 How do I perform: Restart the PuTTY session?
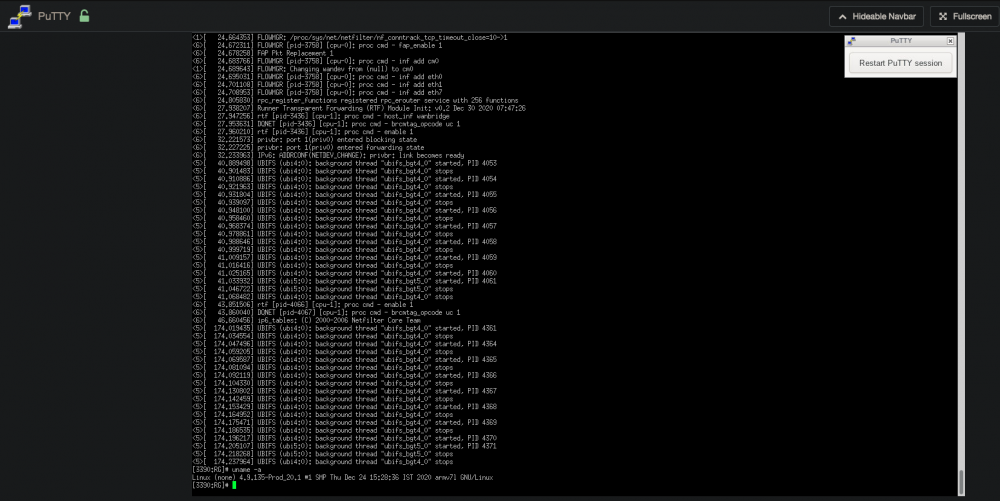click(x=900, y=63)
